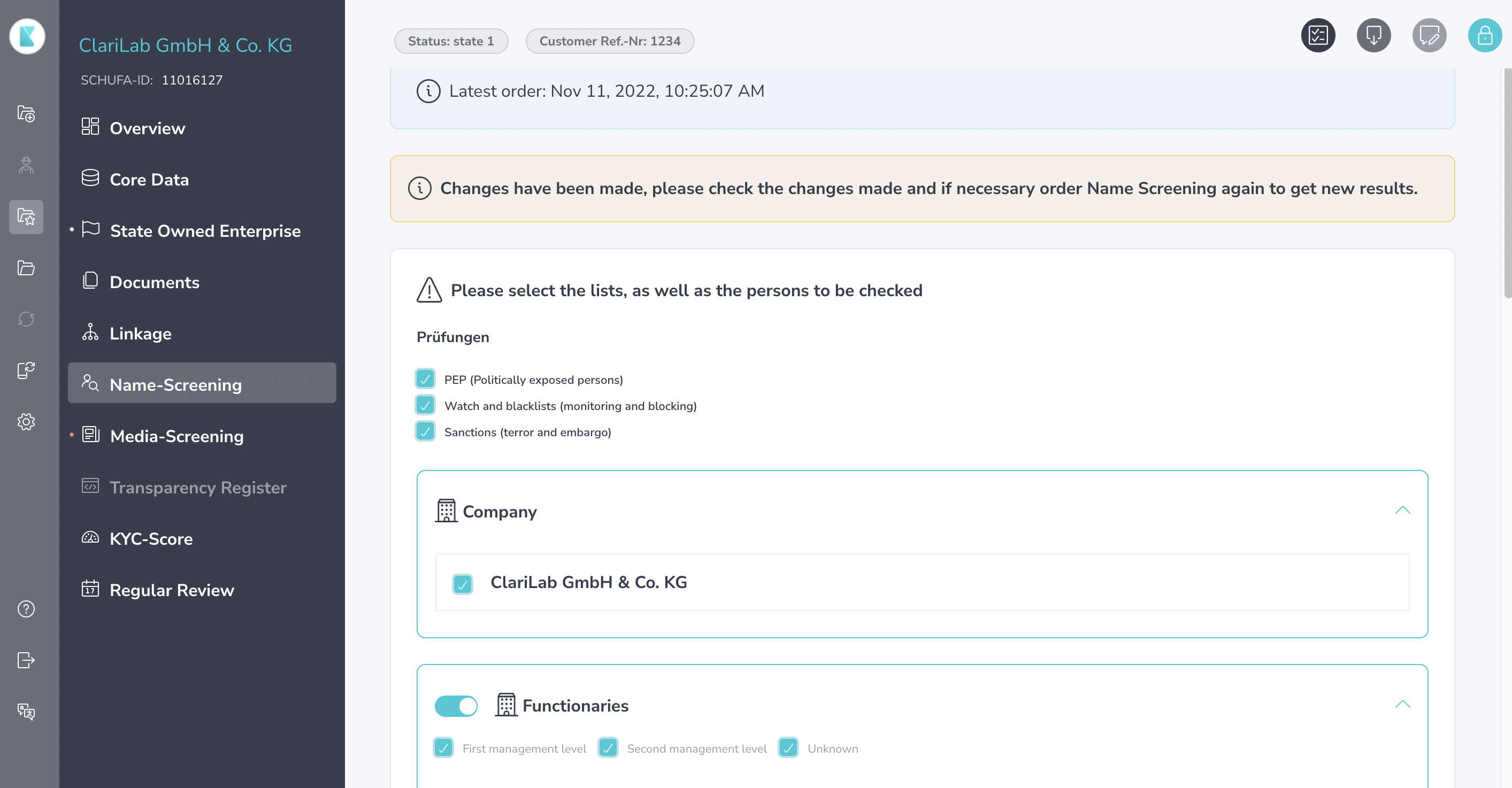Click the Prüfungen heading
This screenshot has height=788, width=1512.
tap(452, 337)
